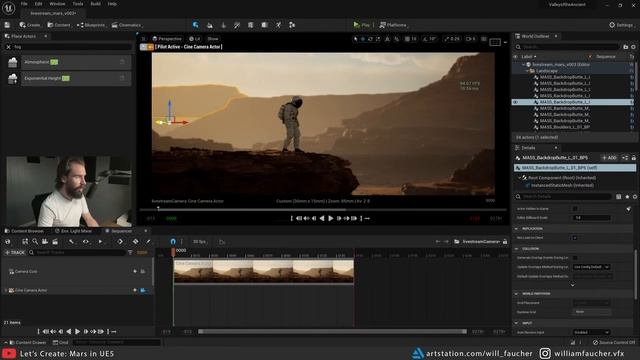
Task: Activate the Foliage mode icon in toolbar
Action: coord(223,25)
